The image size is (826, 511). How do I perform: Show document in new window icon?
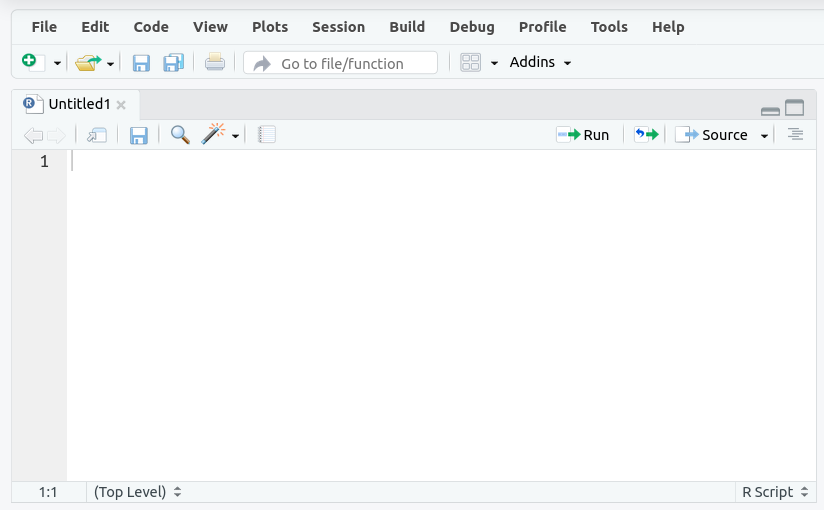point(97,135)
